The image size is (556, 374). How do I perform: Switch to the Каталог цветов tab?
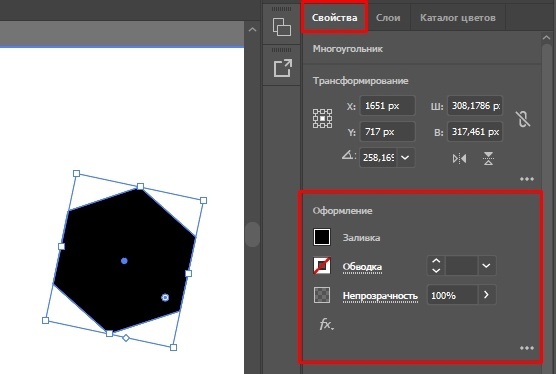[x=458, y=18]
